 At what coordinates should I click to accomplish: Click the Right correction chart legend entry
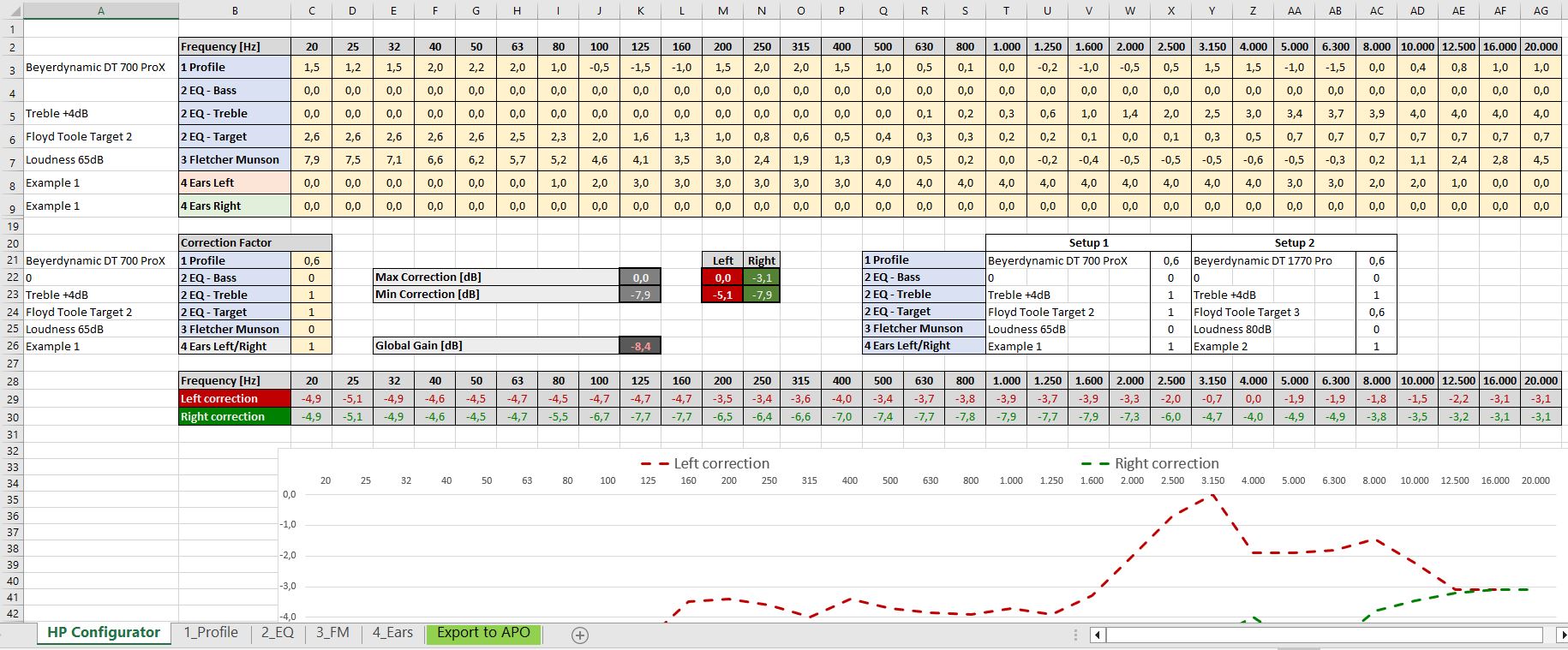tap(1150, 463)
